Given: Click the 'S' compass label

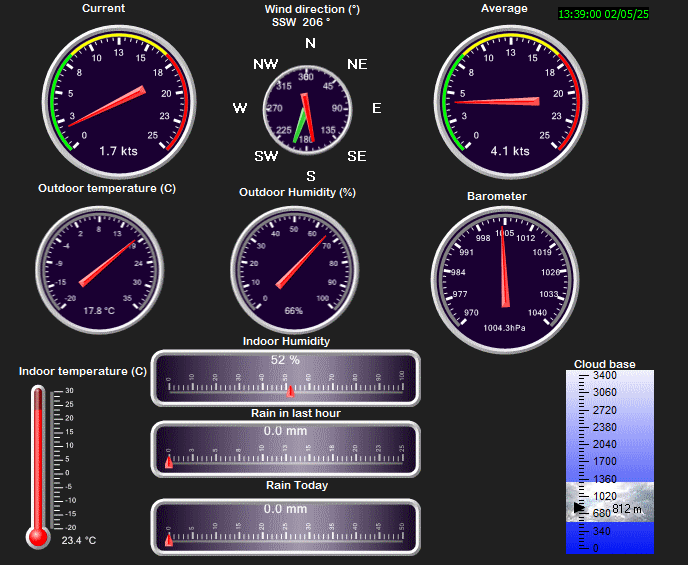Looking at the screenshot, I should [311, 176].
